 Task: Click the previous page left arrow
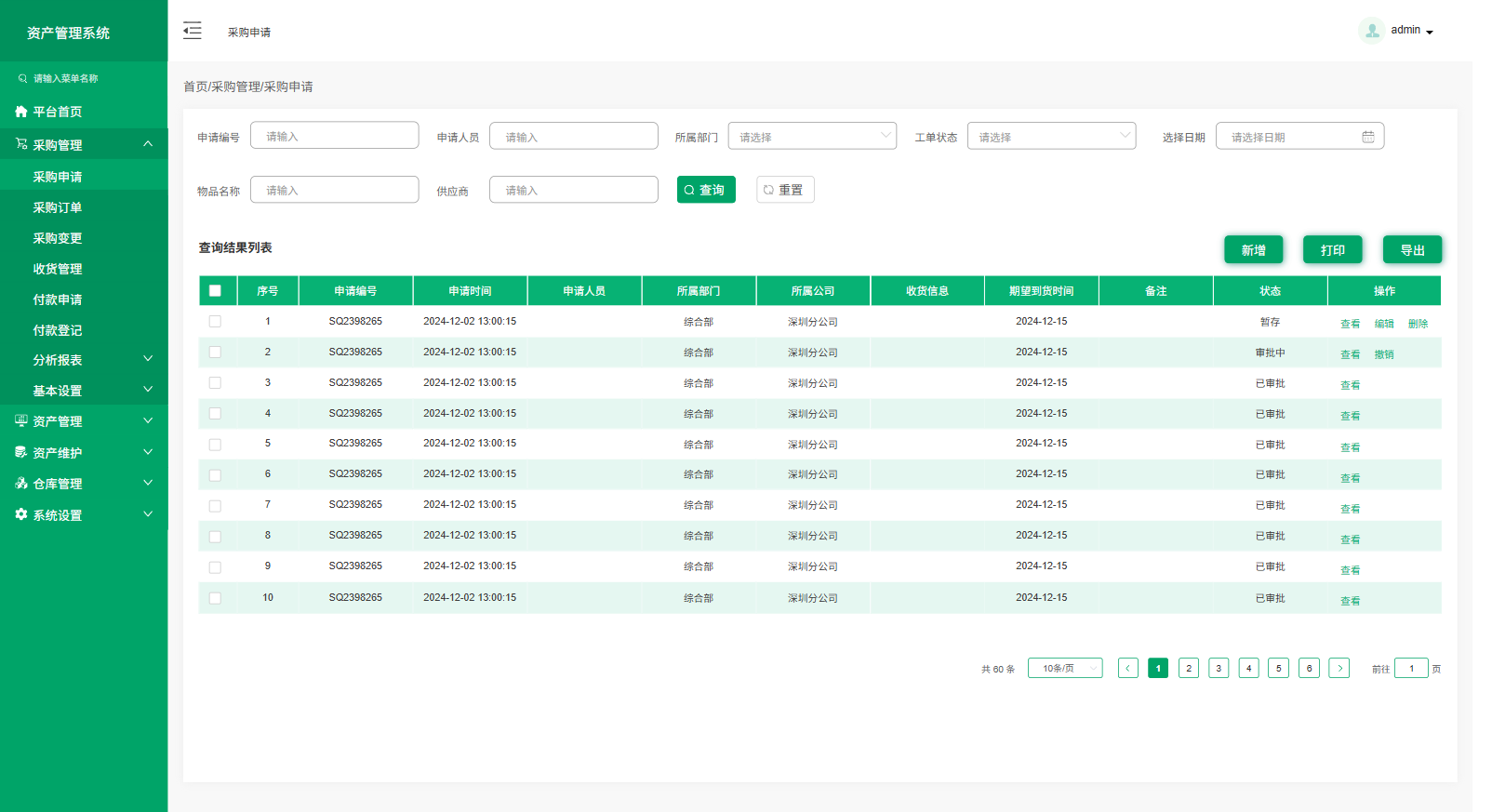[x=1127, y=668]
